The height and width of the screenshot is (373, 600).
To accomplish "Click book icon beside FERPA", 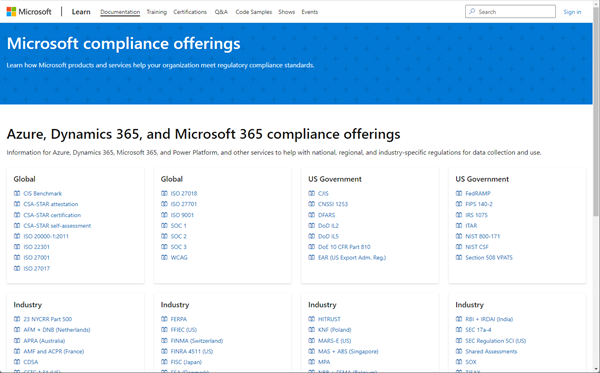I will (x=164, y=319).
